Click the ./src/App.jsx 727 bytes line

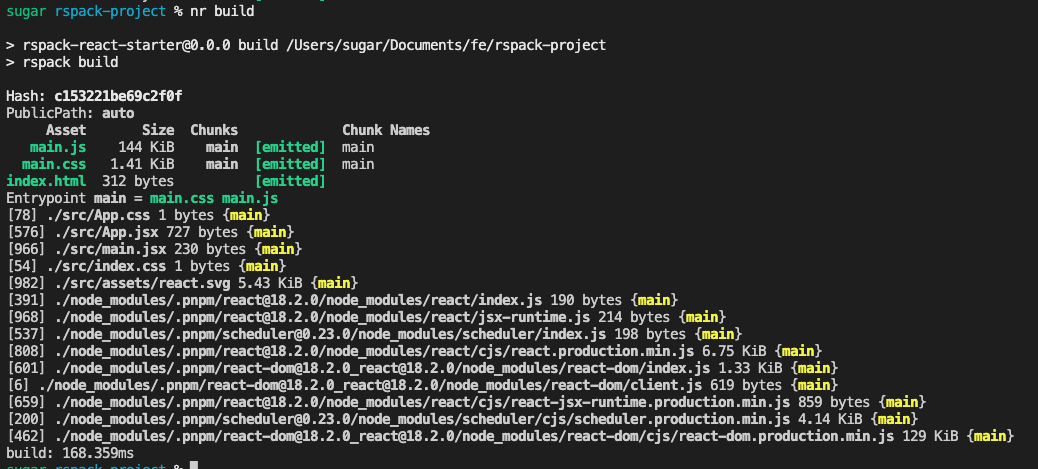point(150,232)
